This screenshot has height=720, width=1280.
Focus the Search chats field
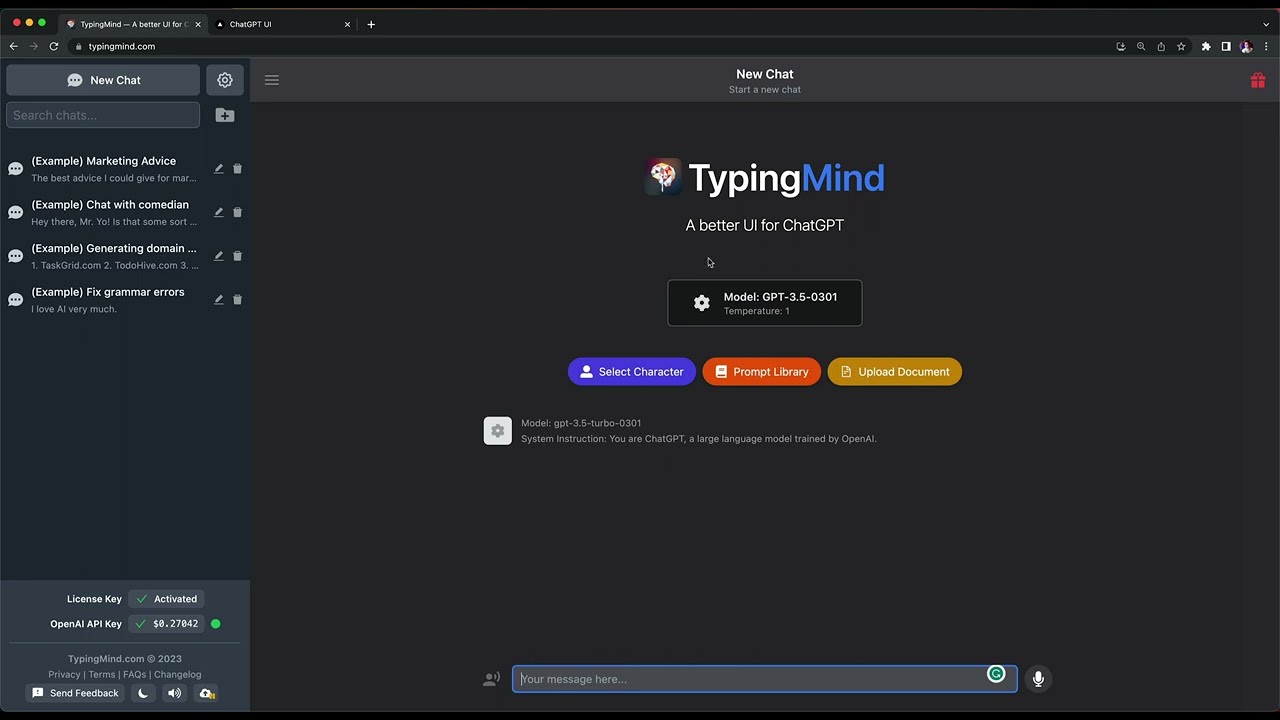[x=103, y=115]
